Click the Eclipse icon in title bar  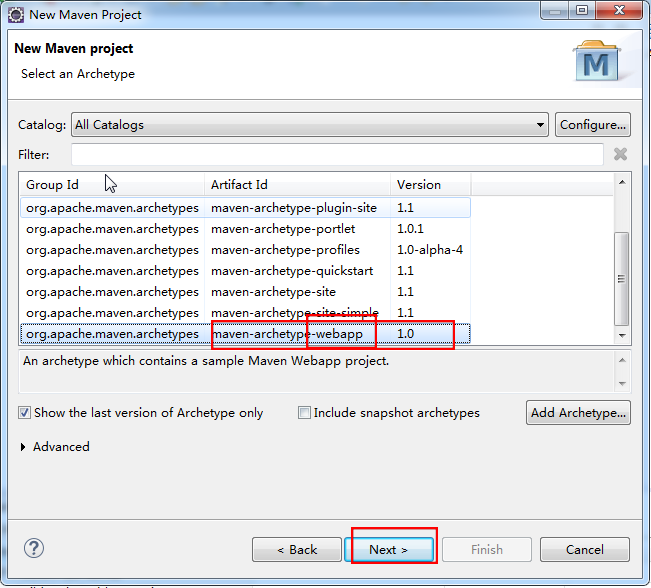click(16, 14)
